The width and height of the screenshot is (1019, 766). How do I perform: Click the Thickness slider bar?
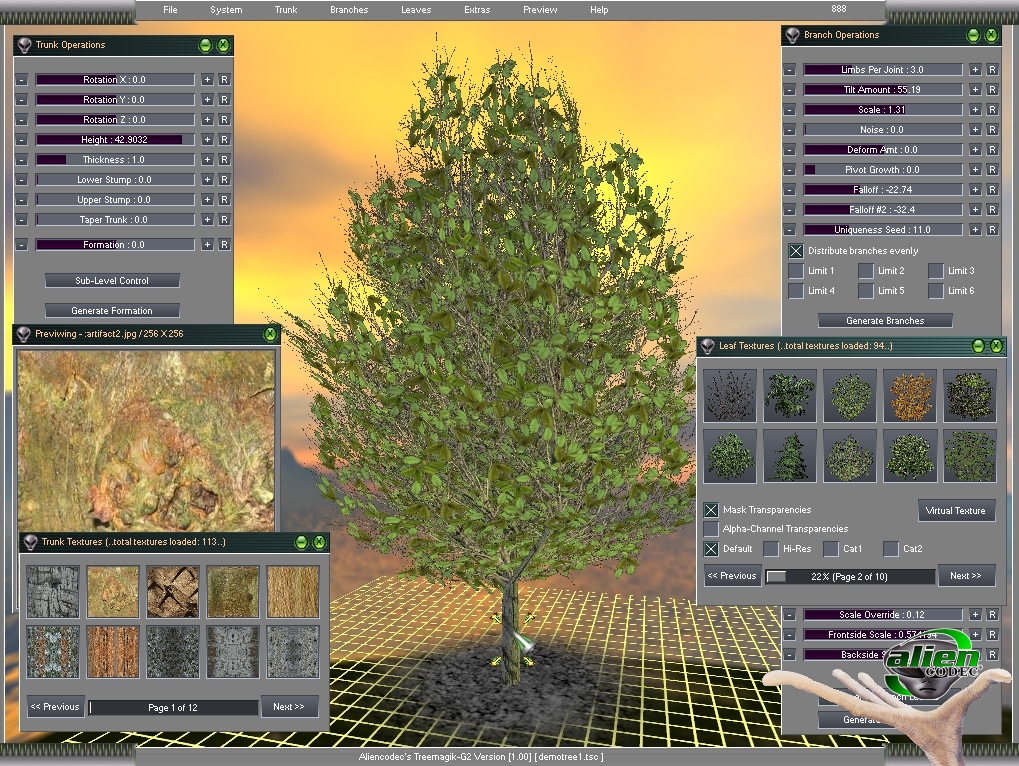click(115, 160)
